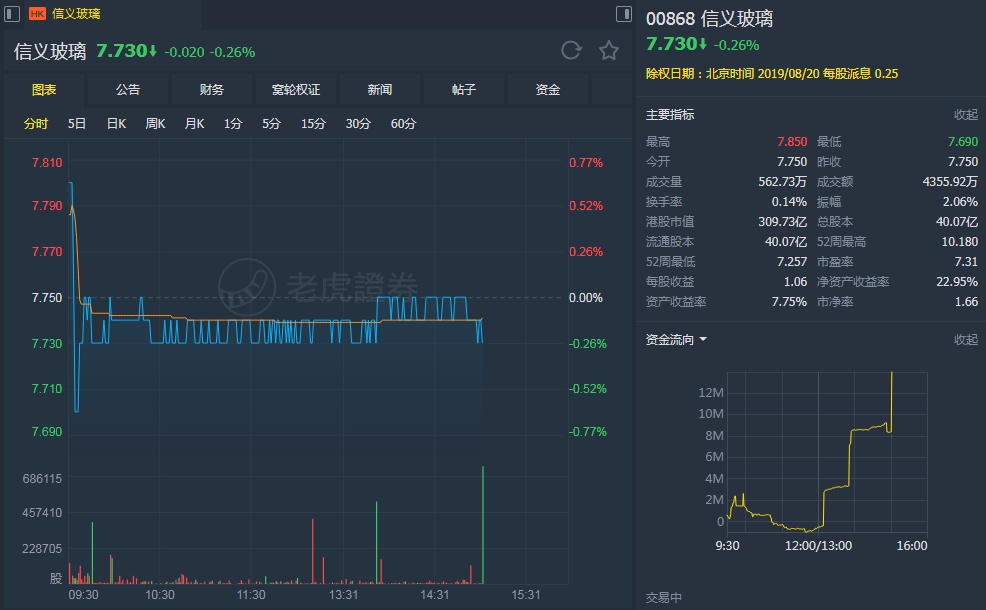This screenshot has width=986, height=610.
Task: Click the 00868 信义玻璃 header title
Action: click(709, 19)
